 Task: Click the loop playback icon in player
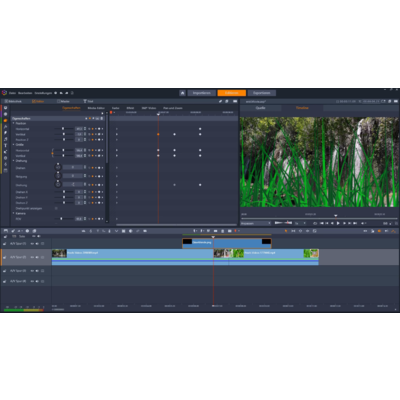tap(315, 223)
